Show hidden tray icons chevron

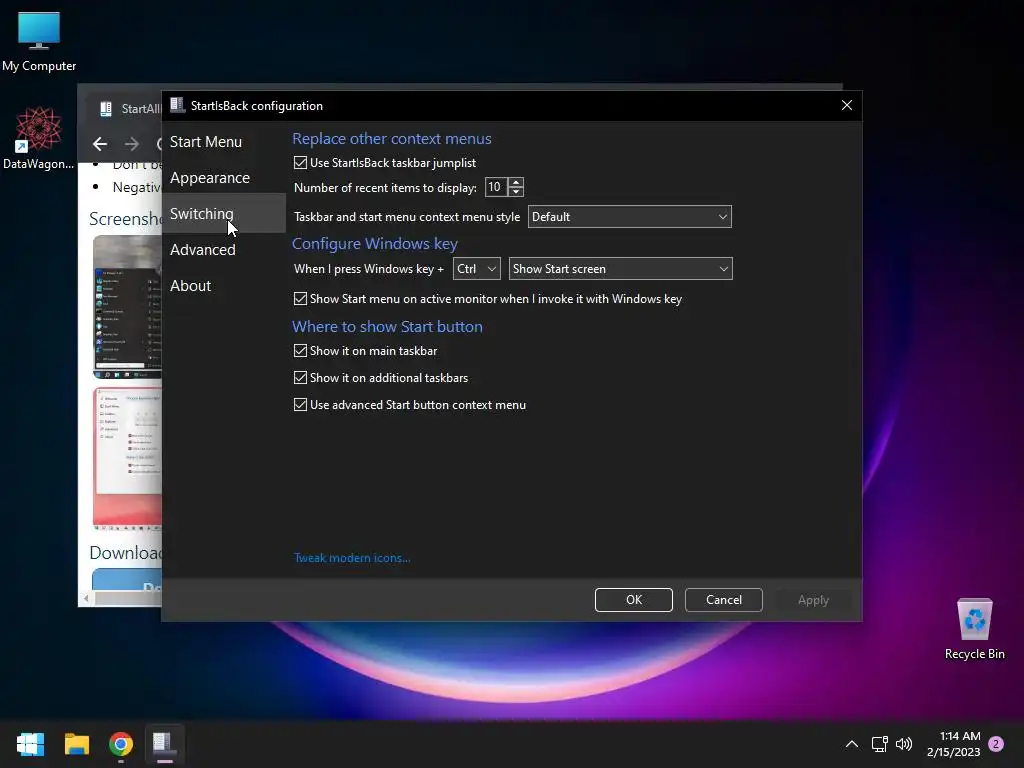(x=852, y=744)
